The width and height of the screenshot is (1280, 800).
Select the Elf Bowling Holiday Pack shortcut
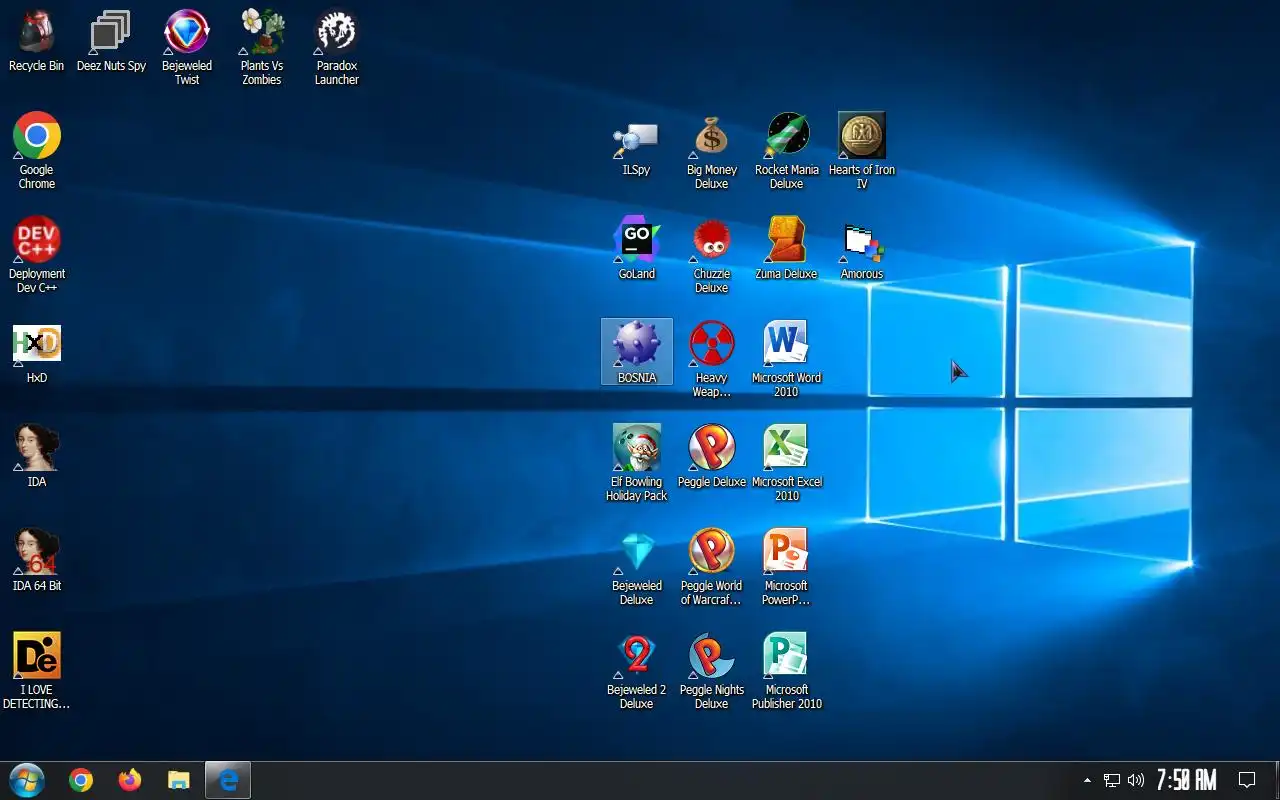(x=637, y=463)
